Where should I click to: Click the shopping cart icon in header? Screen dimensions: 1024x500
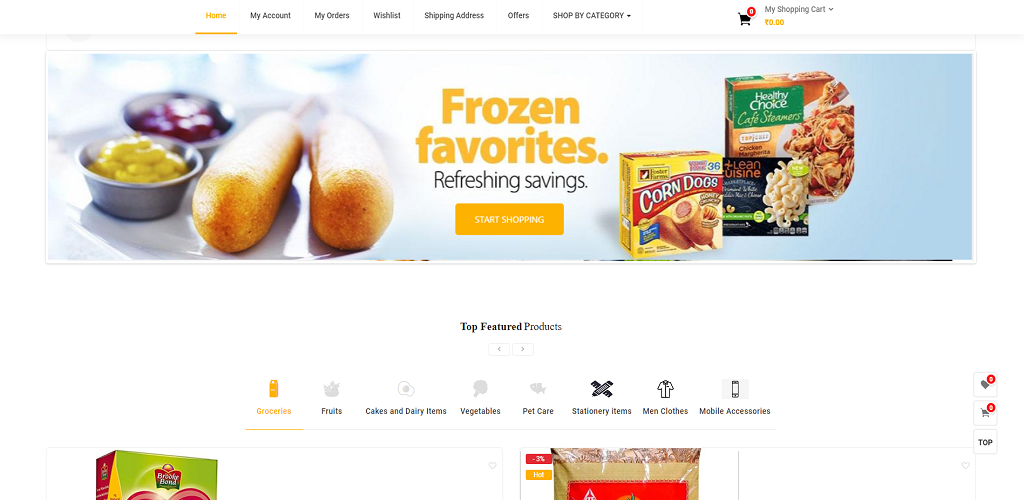tap(744, 19)
